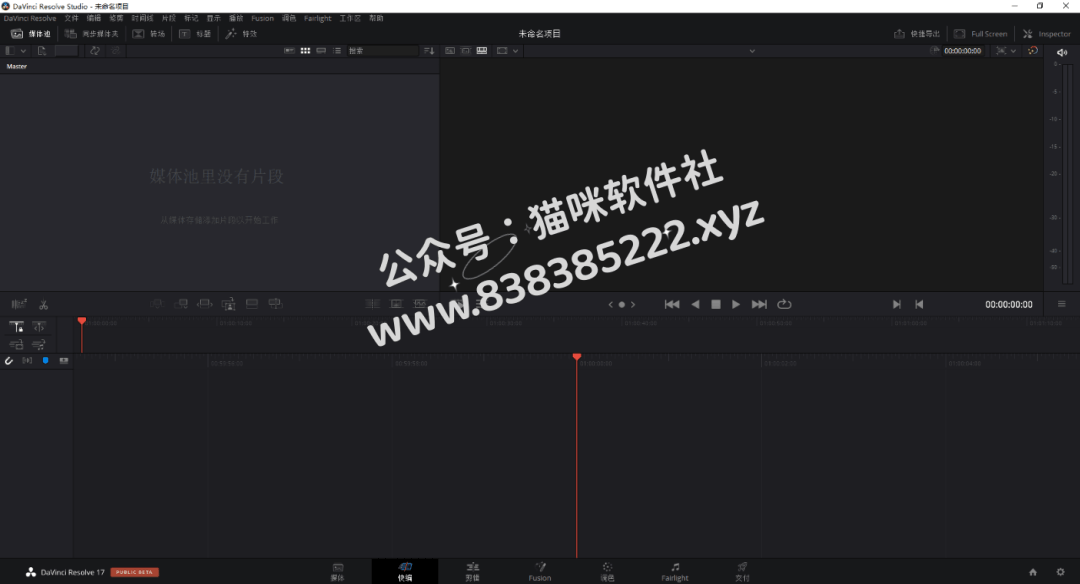Switch media pool to metadata view
1080x584 pixels.
pyautogui.click(x=289, y=51)
